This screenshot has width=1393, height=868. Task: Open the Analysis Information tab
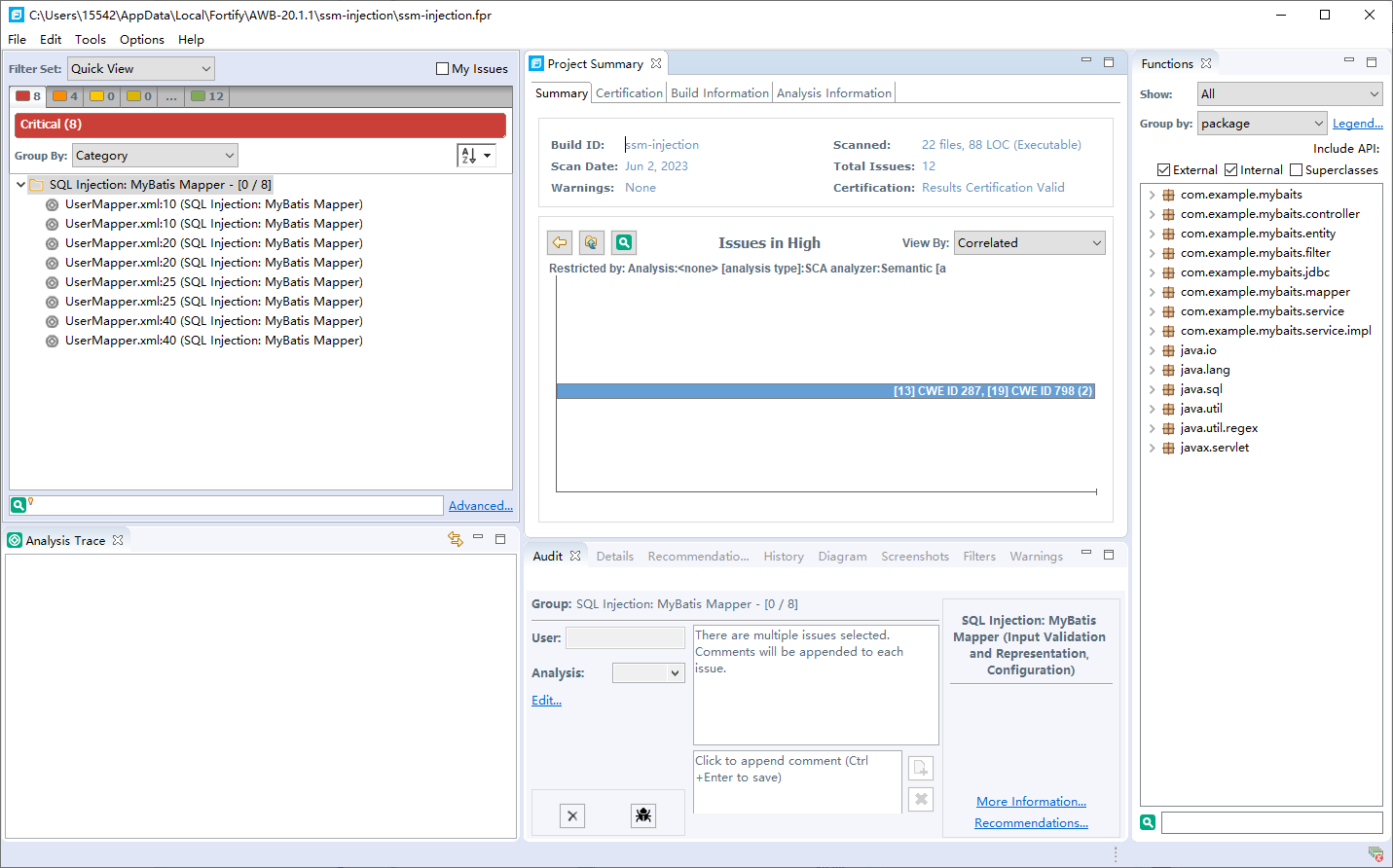click(834, 93)
